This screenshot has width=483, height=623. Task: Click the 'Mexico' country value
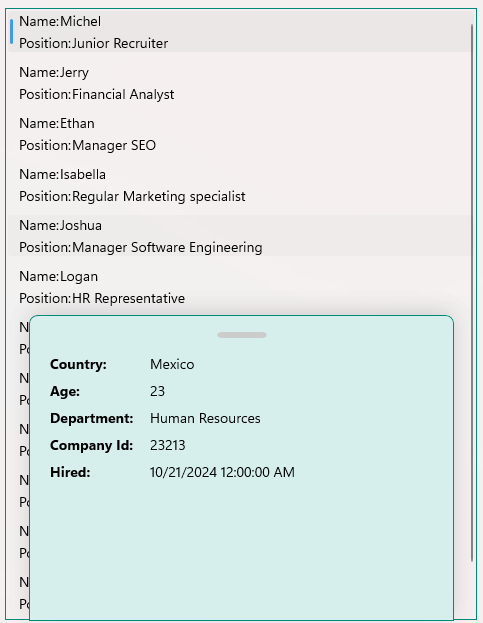click(x=172, y=364)
